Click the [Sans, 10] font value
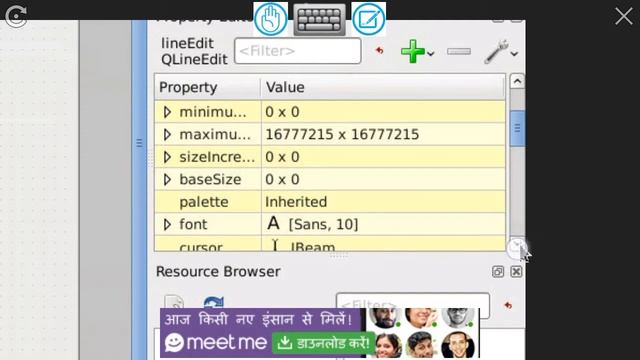Viewport: 640px width, 360px height. (x=323, y=224)
